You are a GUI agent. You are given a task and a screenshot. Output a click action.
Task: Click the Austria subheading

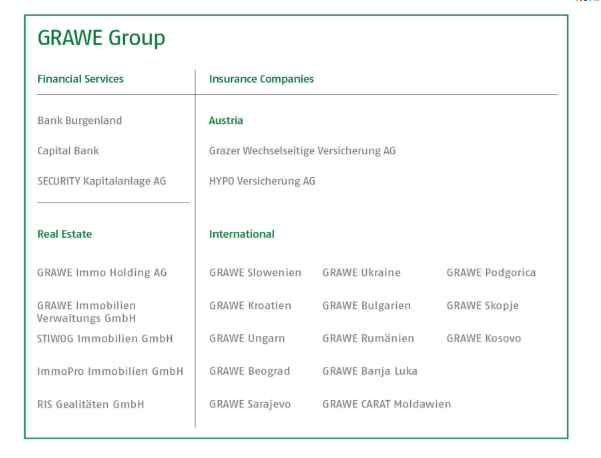226,120
